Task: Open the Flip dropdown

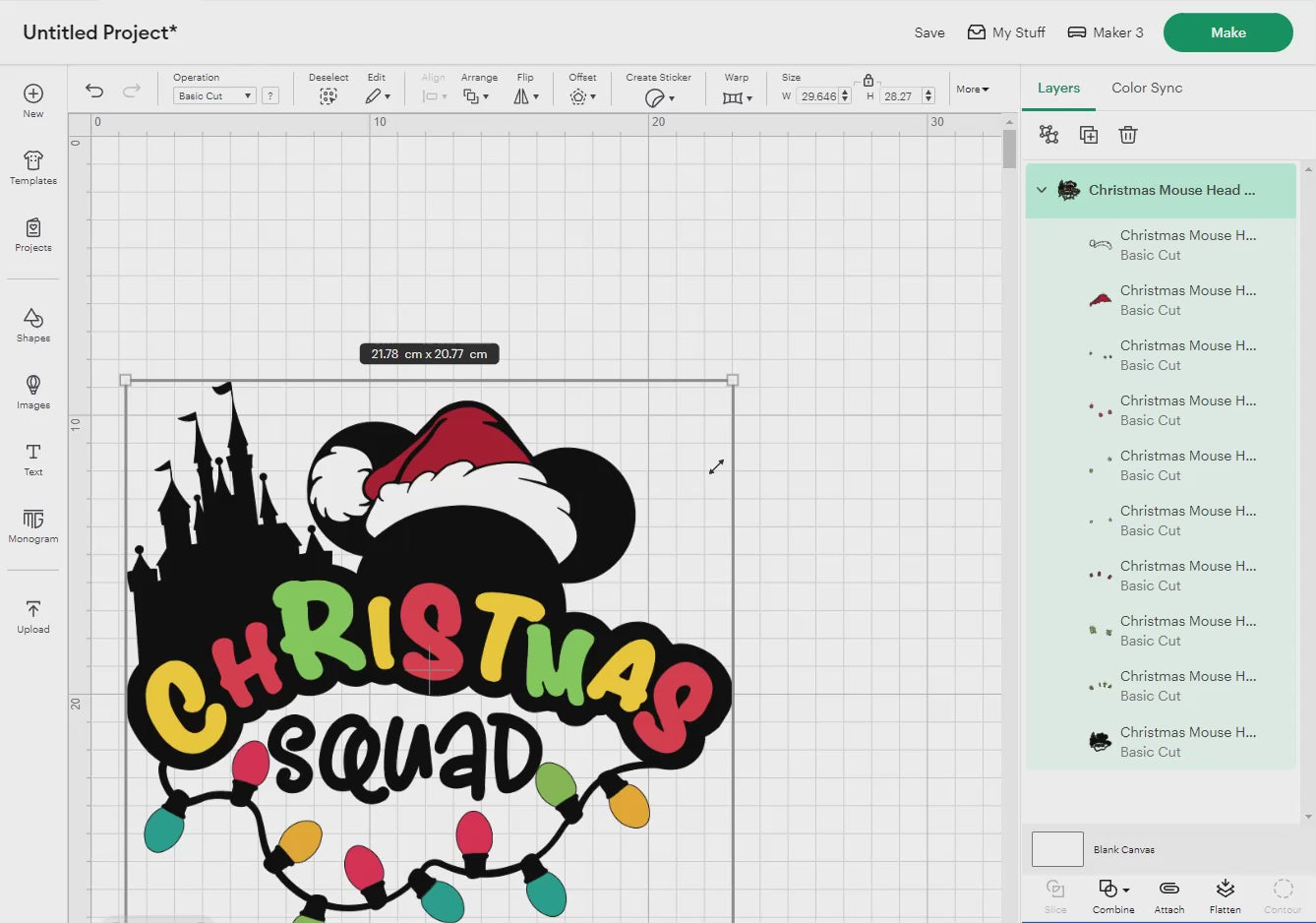Action: coord(526,96)
